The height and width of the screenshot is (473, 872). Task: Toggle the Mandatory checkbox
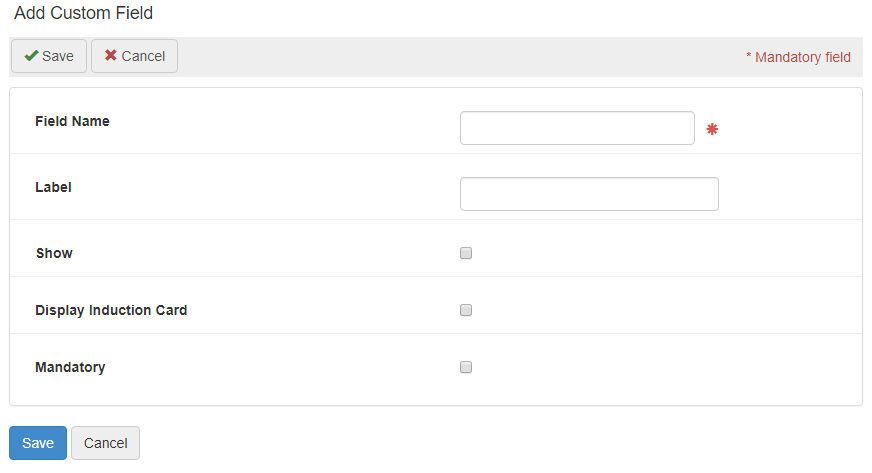coord(466,367)
